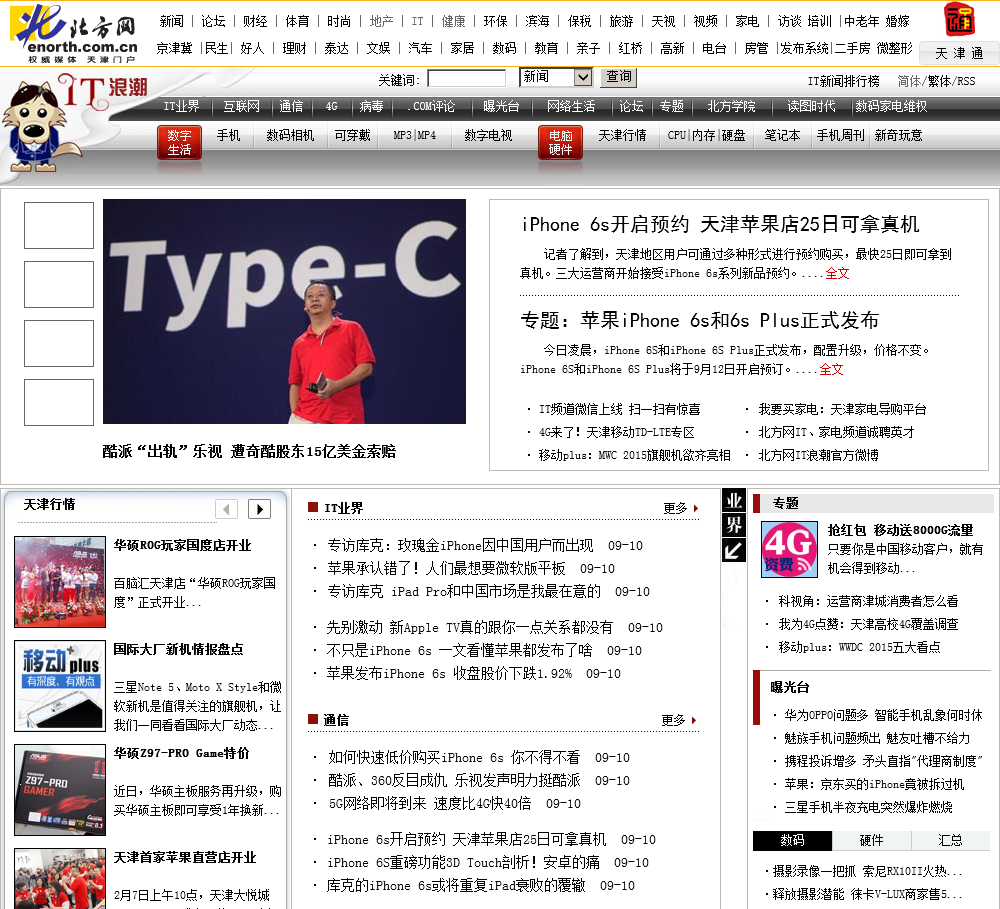
Task: Switch the page to 繁体 via 简体/繁体/RSS link
Action: click(x=940, y=81)
